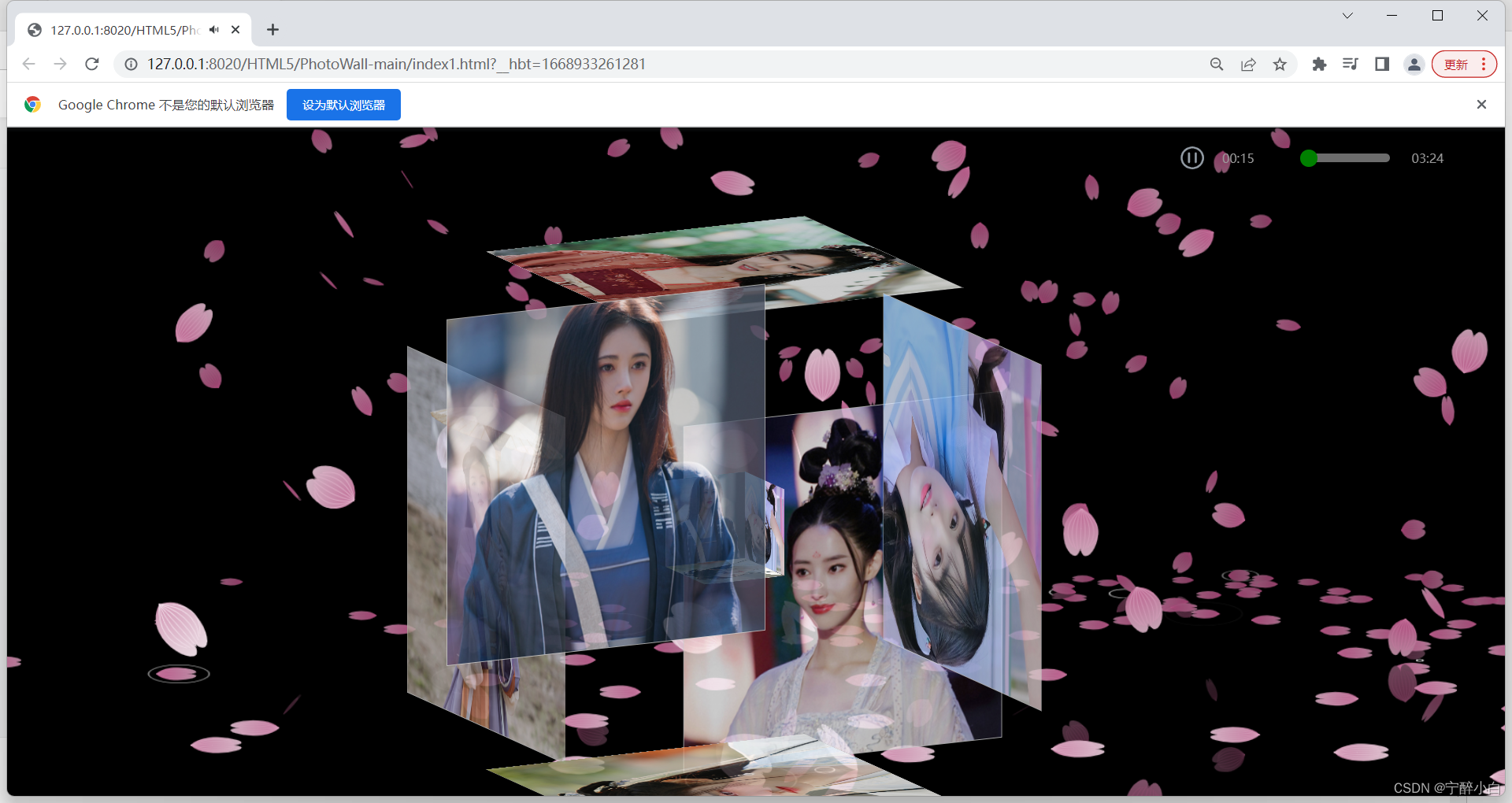This screenshot has width=1512, height=803.
Task: Pause the music with the pause button
Action: (1191, 158)
